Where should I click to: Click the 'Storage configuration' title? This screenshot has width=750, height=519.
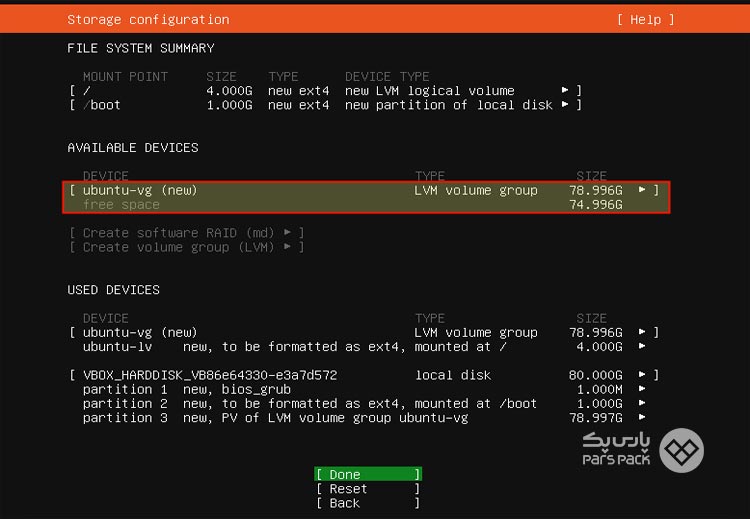coord(148,20)
